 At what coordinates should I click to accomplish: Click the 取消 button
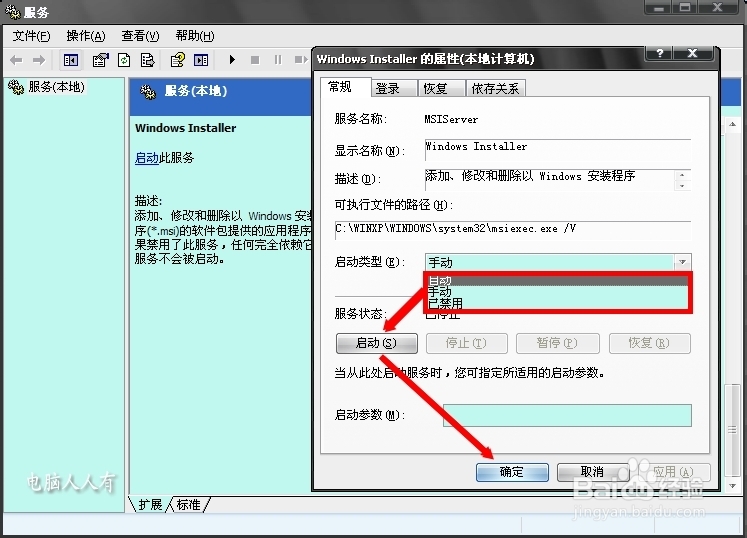click(593, 472)
